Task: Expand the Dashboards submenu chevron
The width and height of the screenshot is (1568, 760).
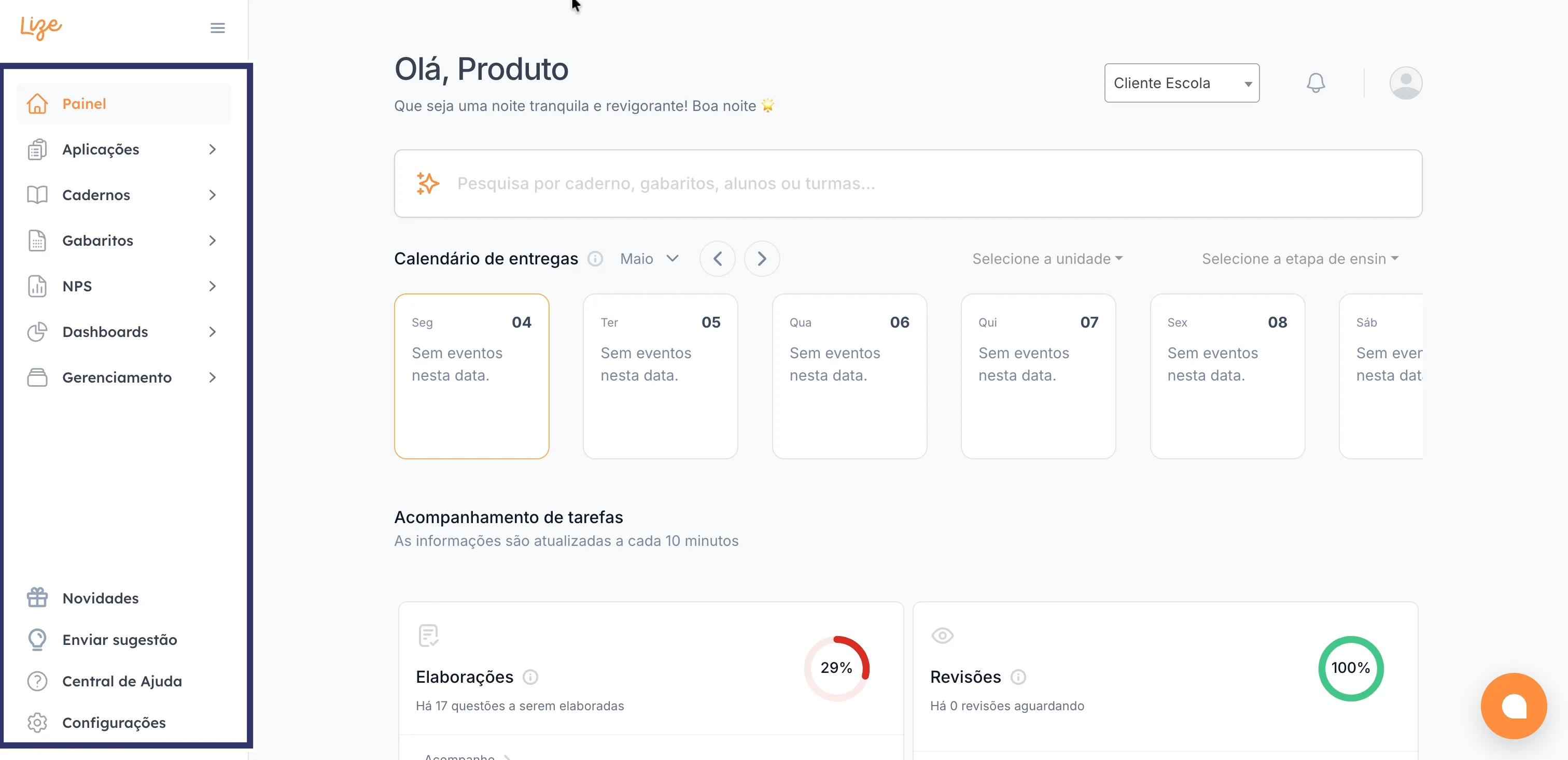Action: tap(212, 332)
